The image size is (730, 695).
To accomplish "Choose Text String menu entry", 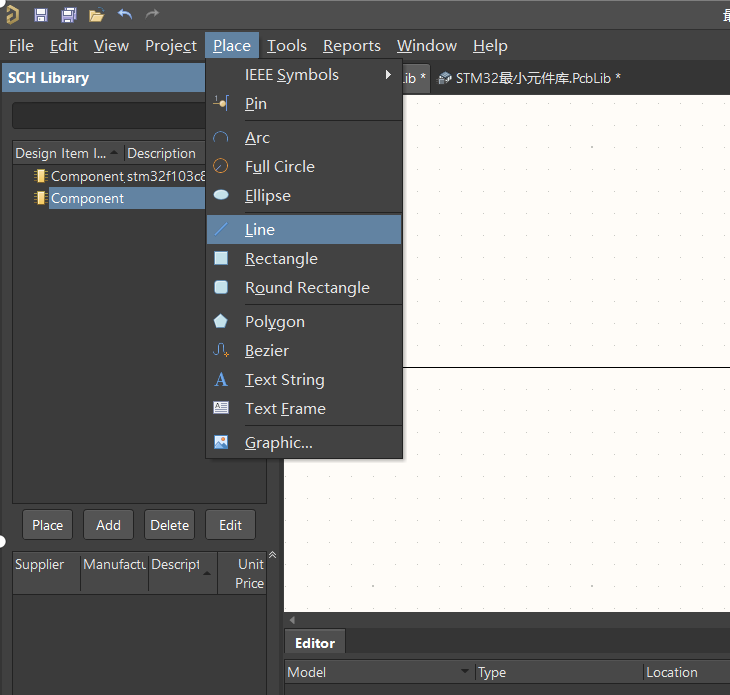I will (x=304, y=379).
